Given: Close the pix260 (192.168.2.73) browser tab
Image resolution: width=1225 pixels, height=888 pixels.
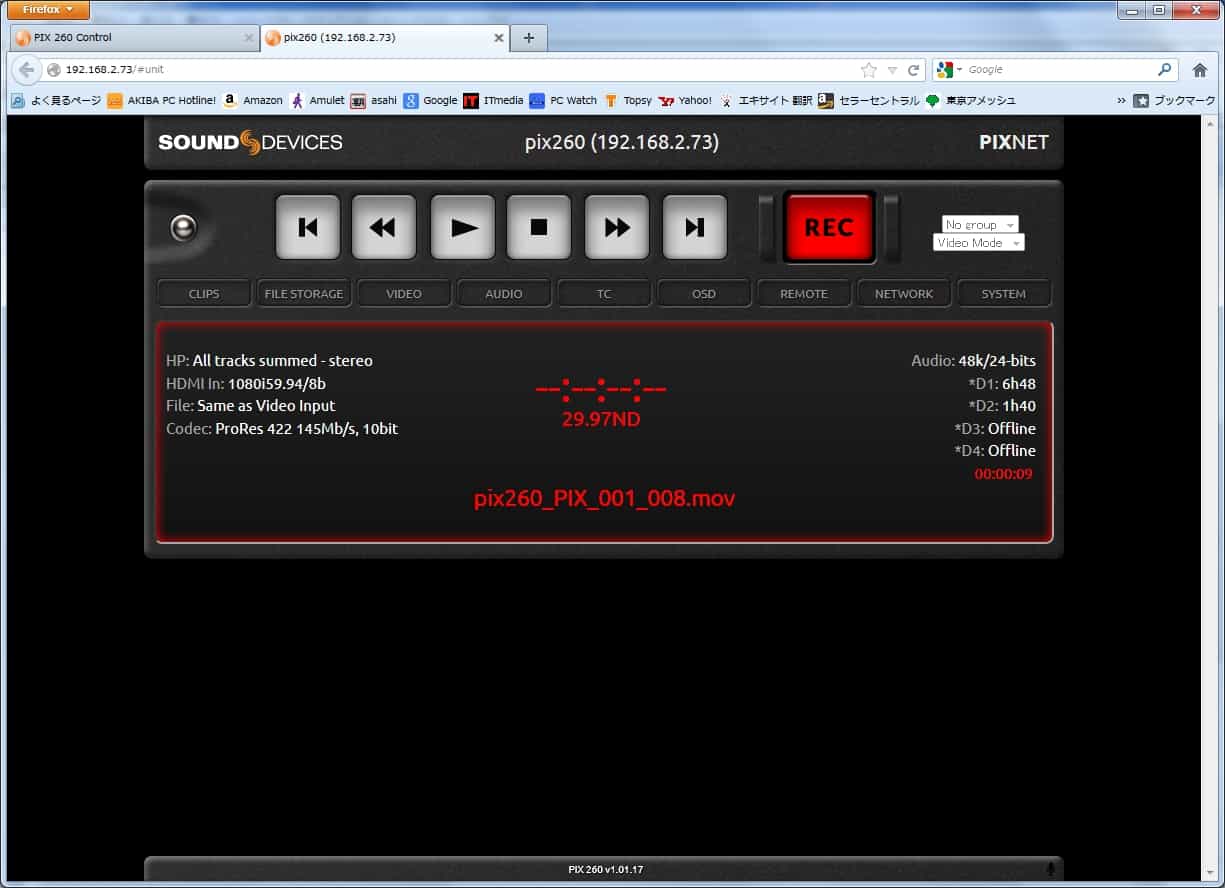Looking at the screenshot, I should pos(498,38).
